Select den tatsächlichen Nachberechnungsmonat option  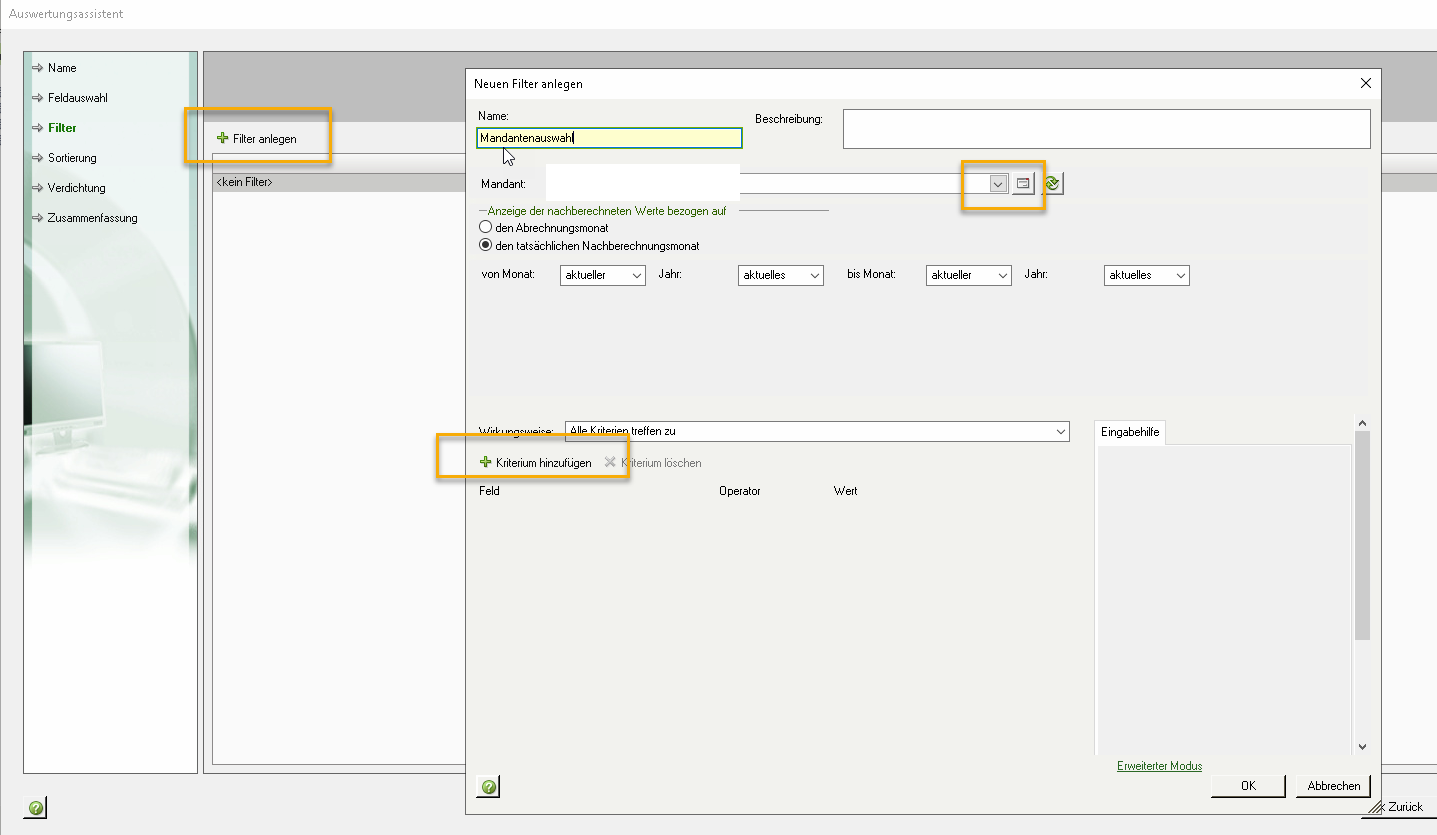486,246
